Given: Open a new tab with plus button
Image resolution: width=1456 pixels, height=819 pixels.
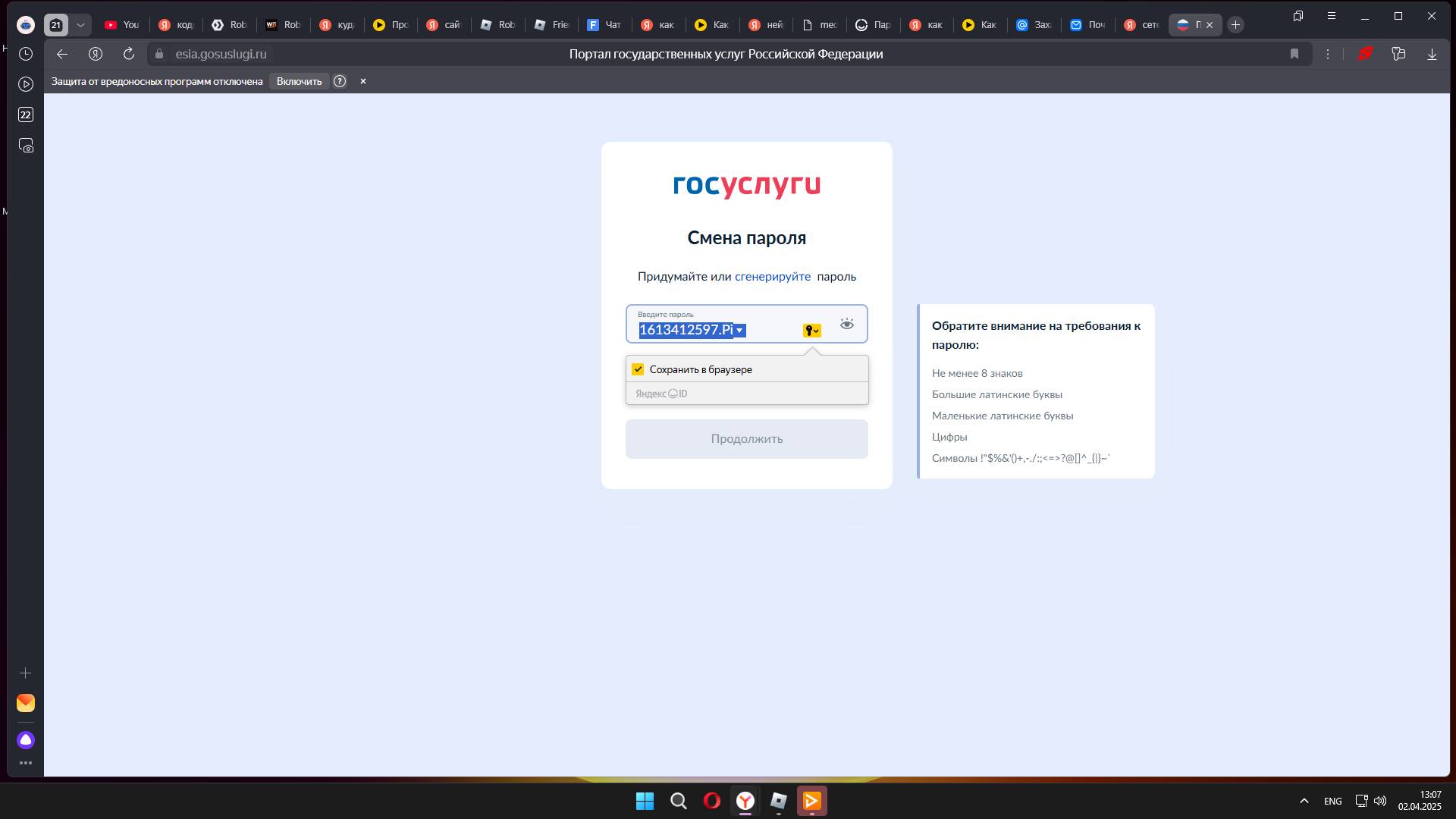Looking at the screenshot, I should 1235,25.
